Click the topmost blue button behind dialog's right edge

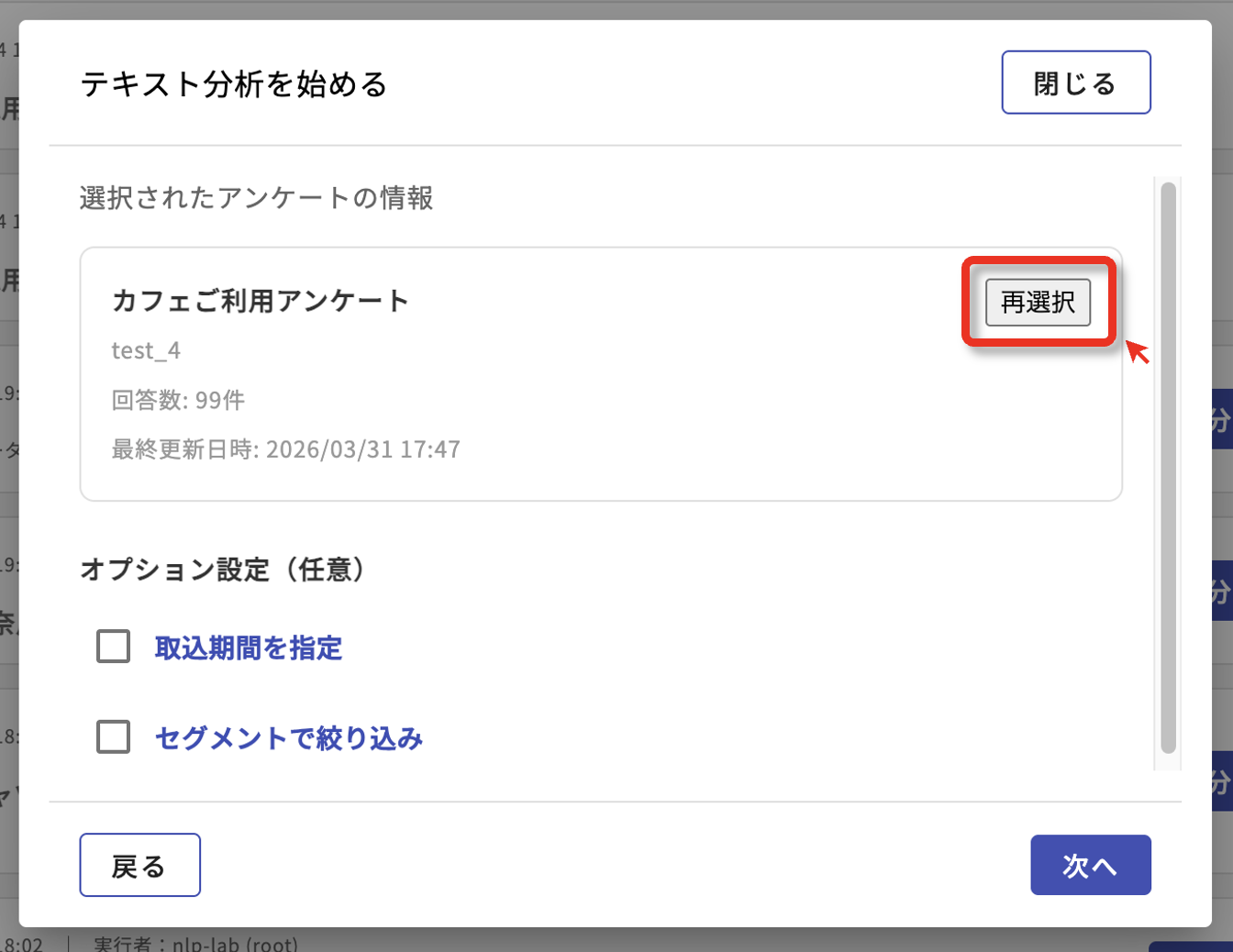tap(1221, 420)
